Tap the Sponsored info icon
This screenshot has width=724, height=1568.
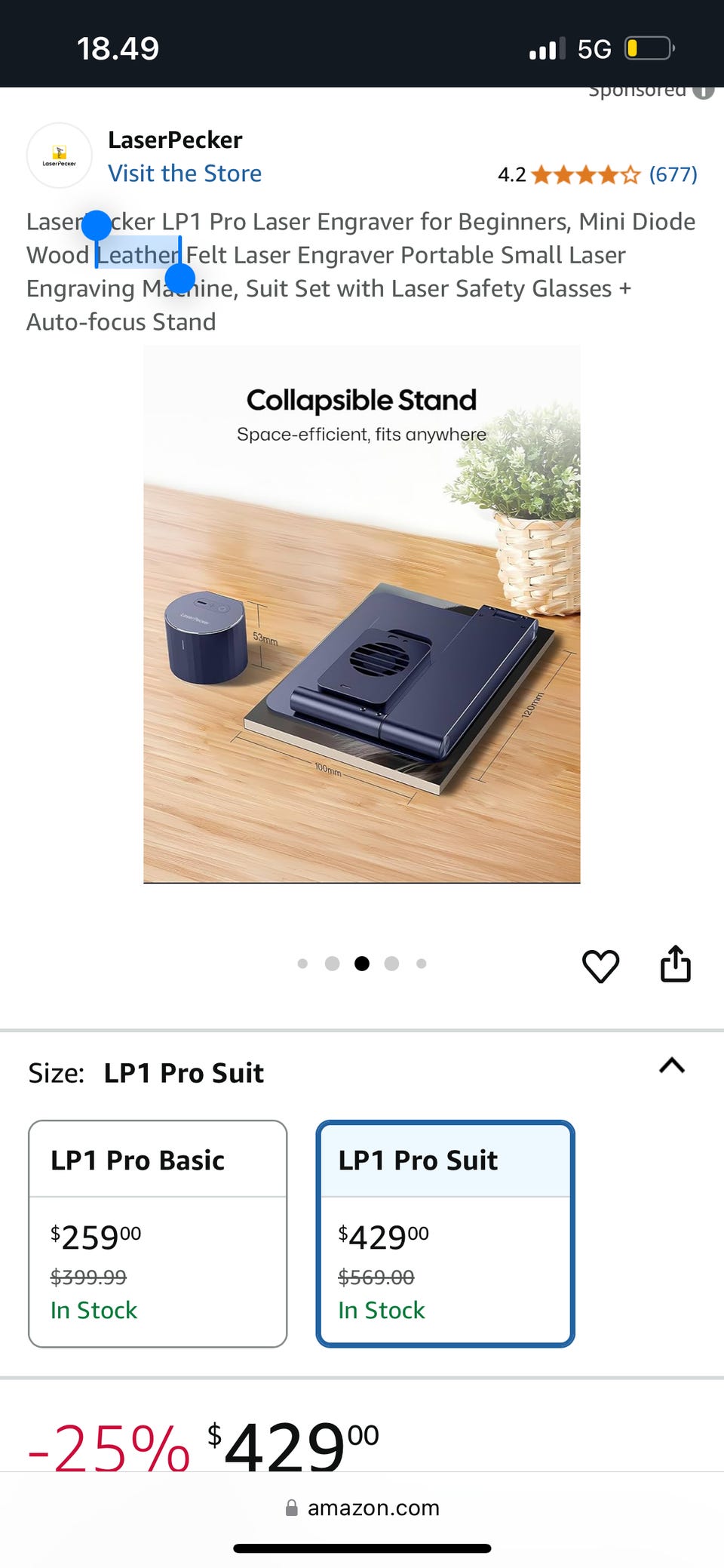(x=704, y=91)
